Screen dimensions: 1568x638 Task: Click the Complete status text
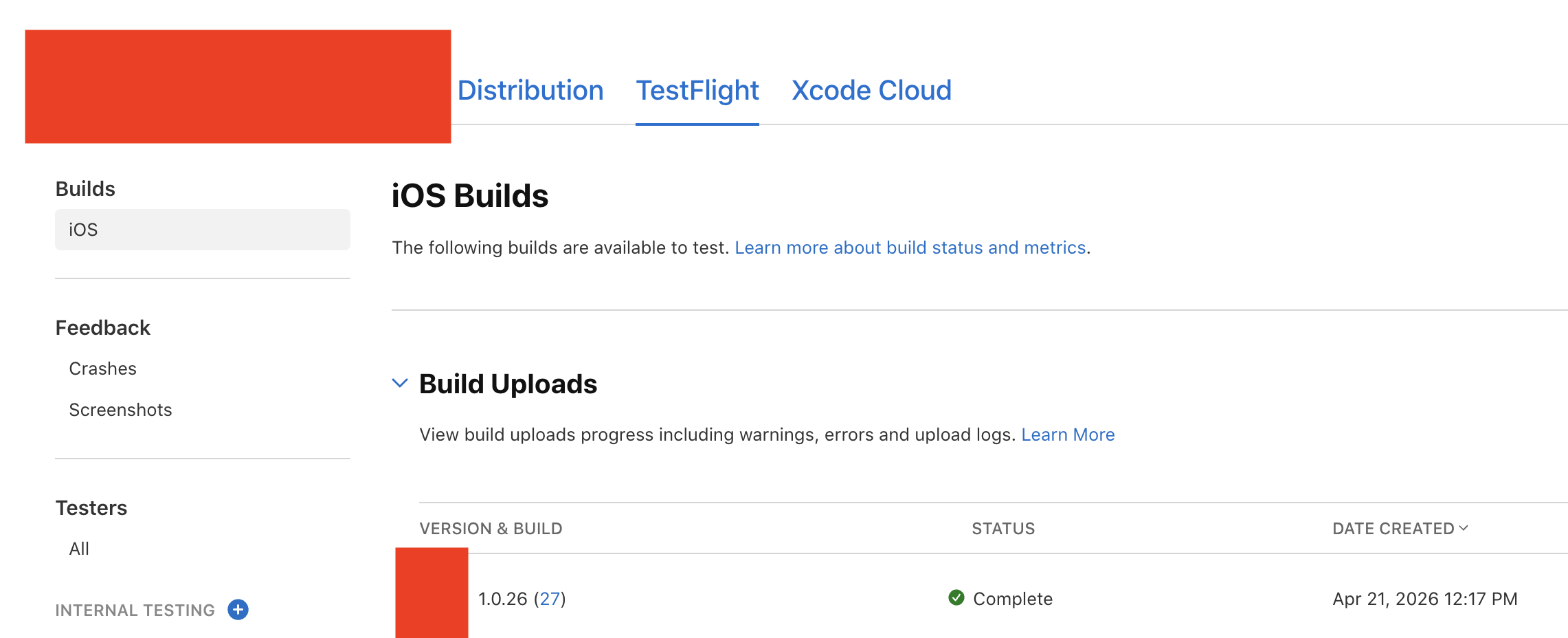pos(1012,599)
